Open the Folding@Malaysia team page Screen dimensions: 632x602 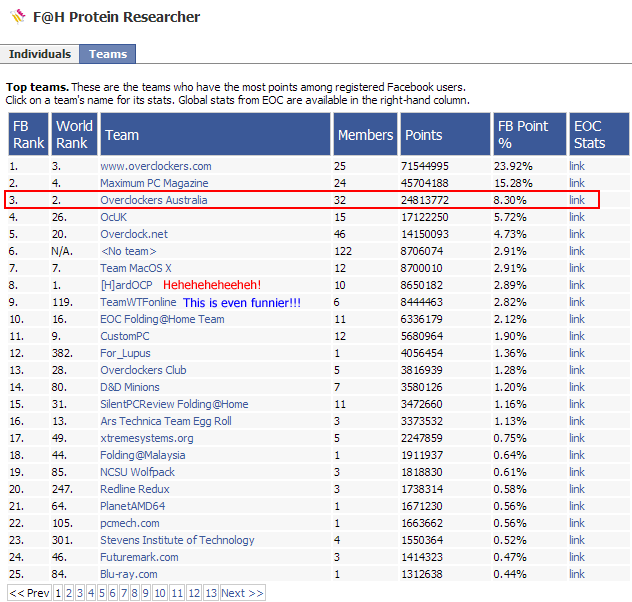pos(143,455)
